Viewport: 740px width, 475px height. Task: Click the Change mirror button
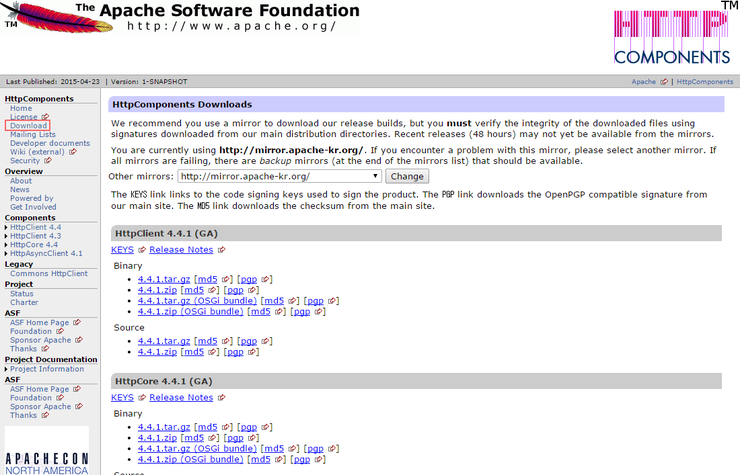407,176
